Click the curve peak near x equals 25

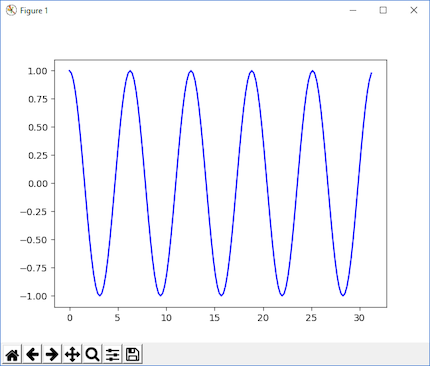click(x=312, y=71)
